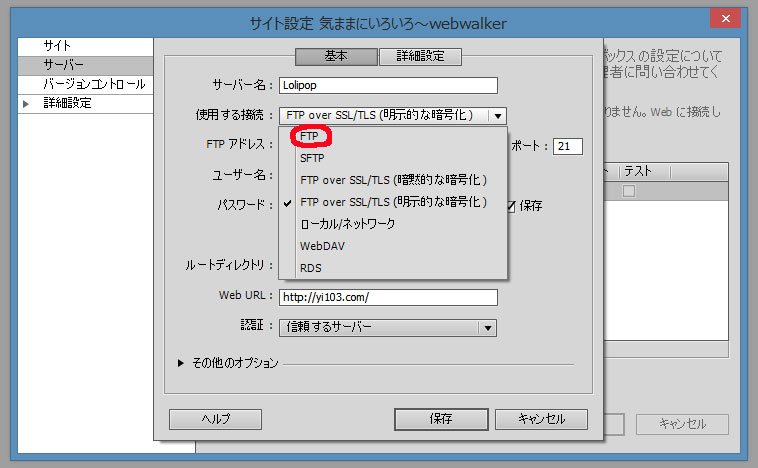Open the 使用する接続 dropdown arrow
Viewport: 758px width, 468px height.
[x=498, y=116]
